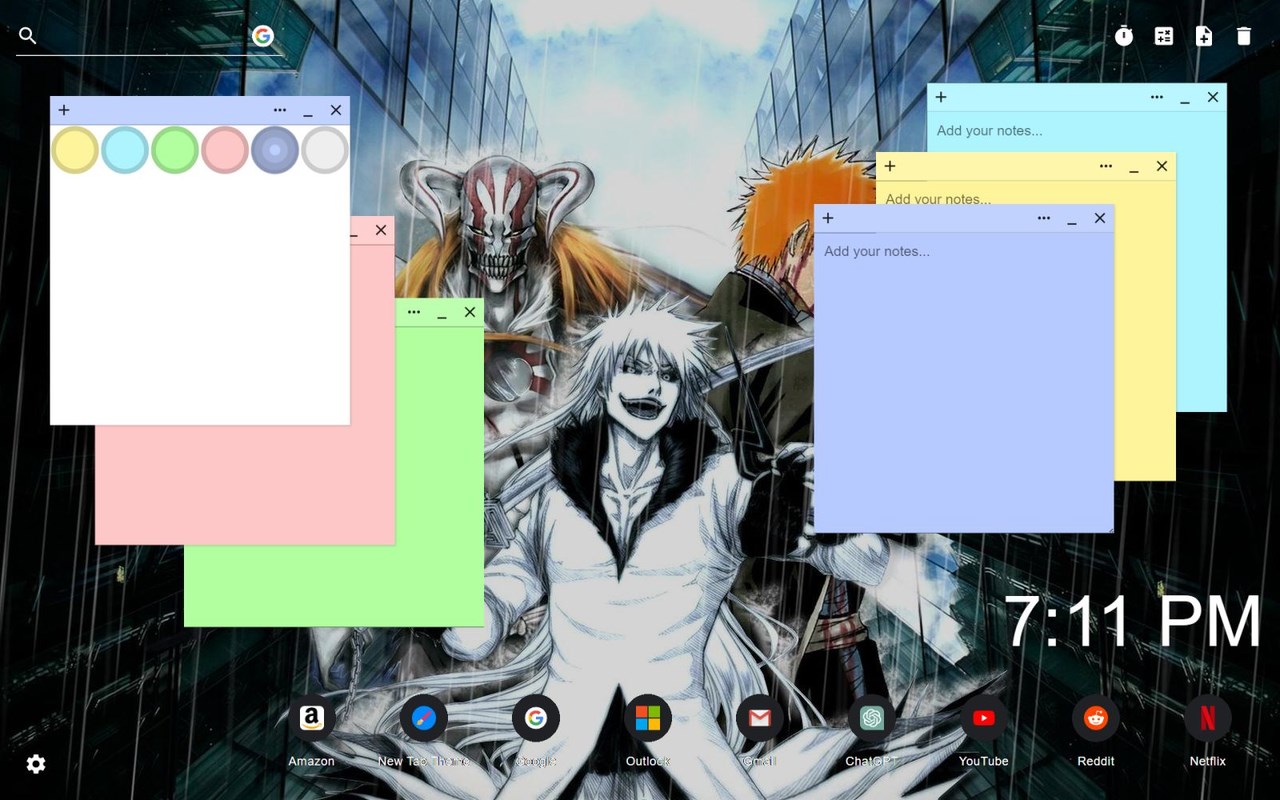The width and height of the screenshot is (1280, 800).
Task: Create a new note with add-note icon
Action: point(1204,36)
